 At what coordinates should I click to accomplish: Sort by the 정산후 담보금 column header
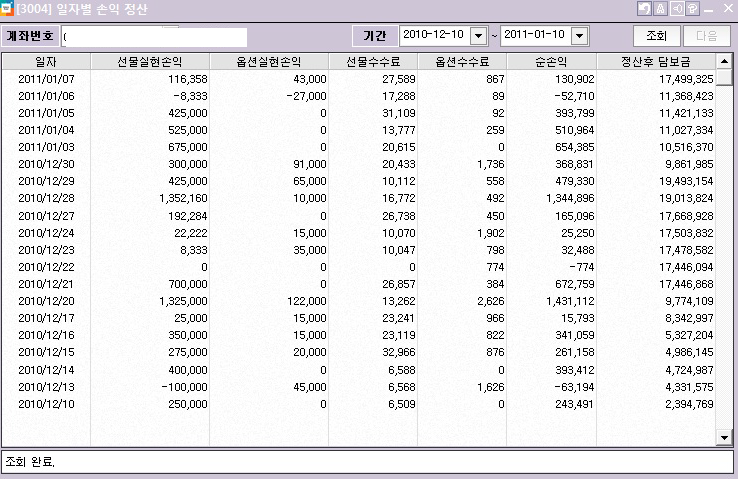pyautogui.click(x=656, y=62)
